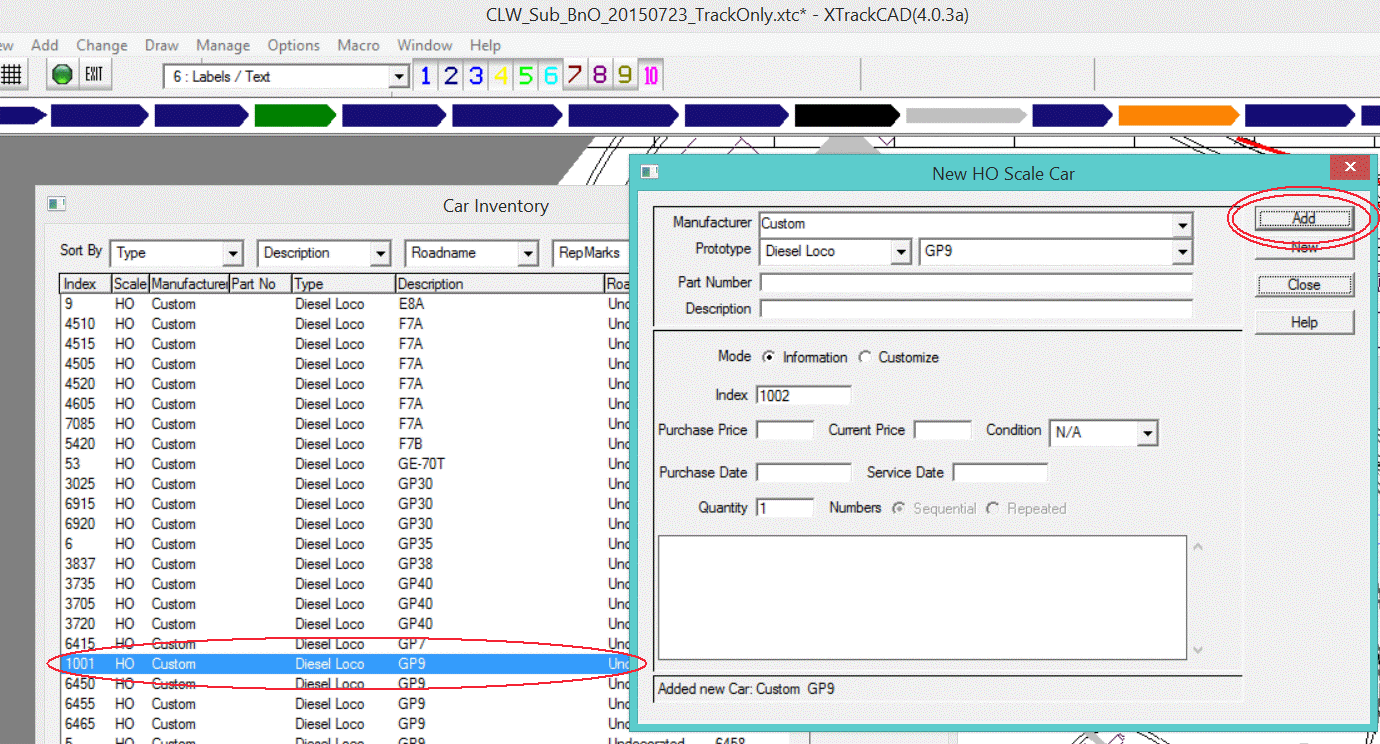The width and height of the screenshot is (1380, 744).
Task: Click into the Current Price field
Action: point(943,430)
